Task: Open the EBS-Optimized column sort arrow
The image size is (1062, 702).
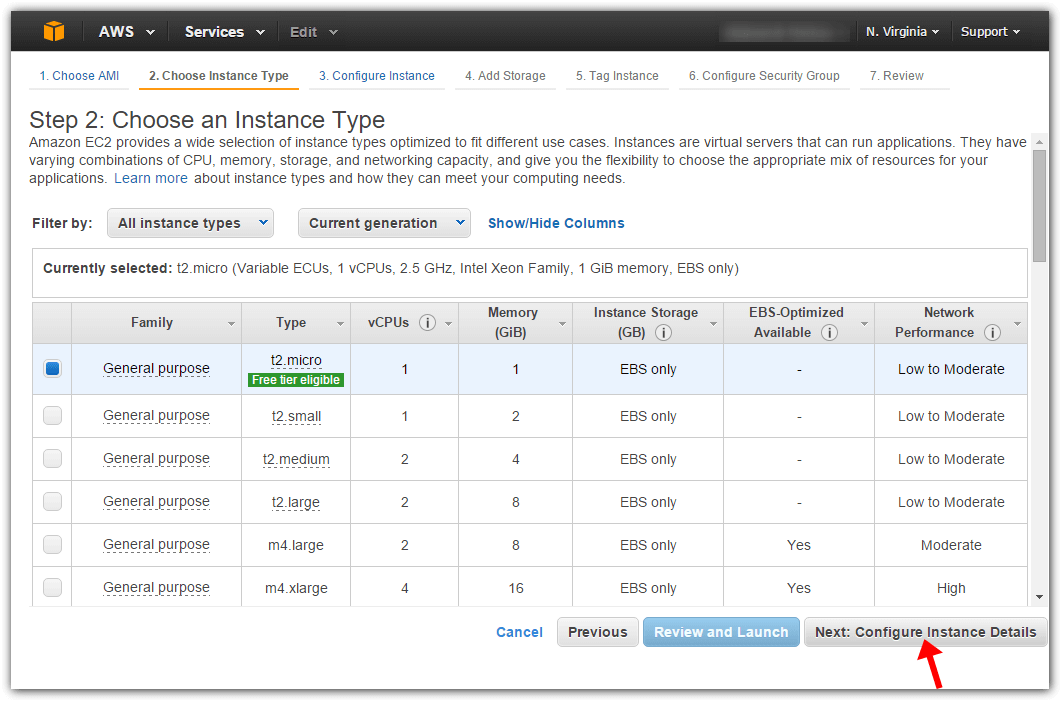Action: (x=864, y=324)
